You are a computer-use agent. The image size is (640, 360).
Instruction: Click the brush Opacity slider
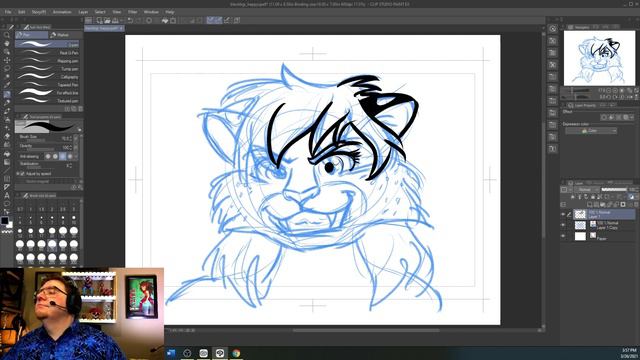39,149
